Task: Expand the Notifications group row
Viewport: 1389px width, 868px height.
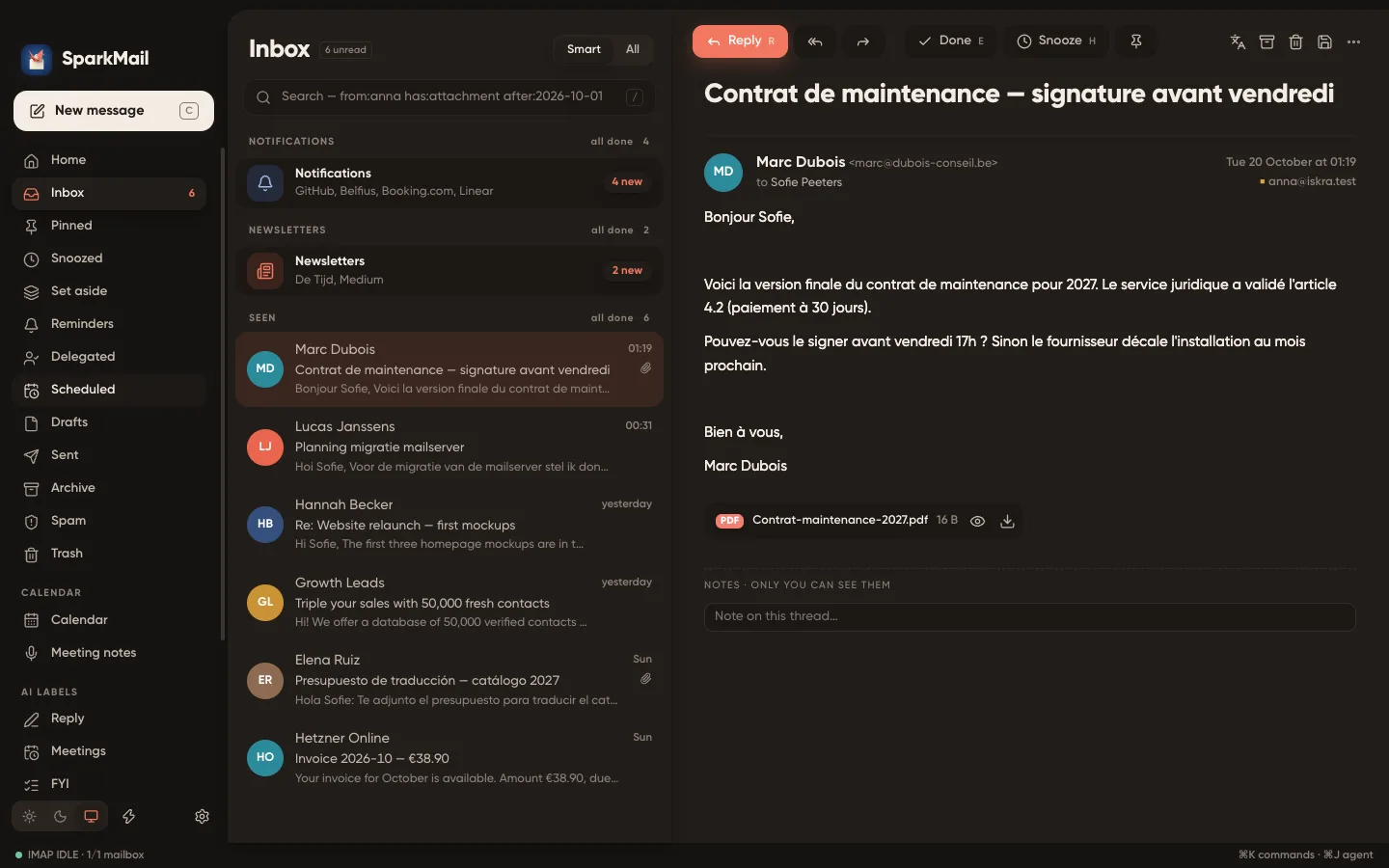Action: (449, 182)
